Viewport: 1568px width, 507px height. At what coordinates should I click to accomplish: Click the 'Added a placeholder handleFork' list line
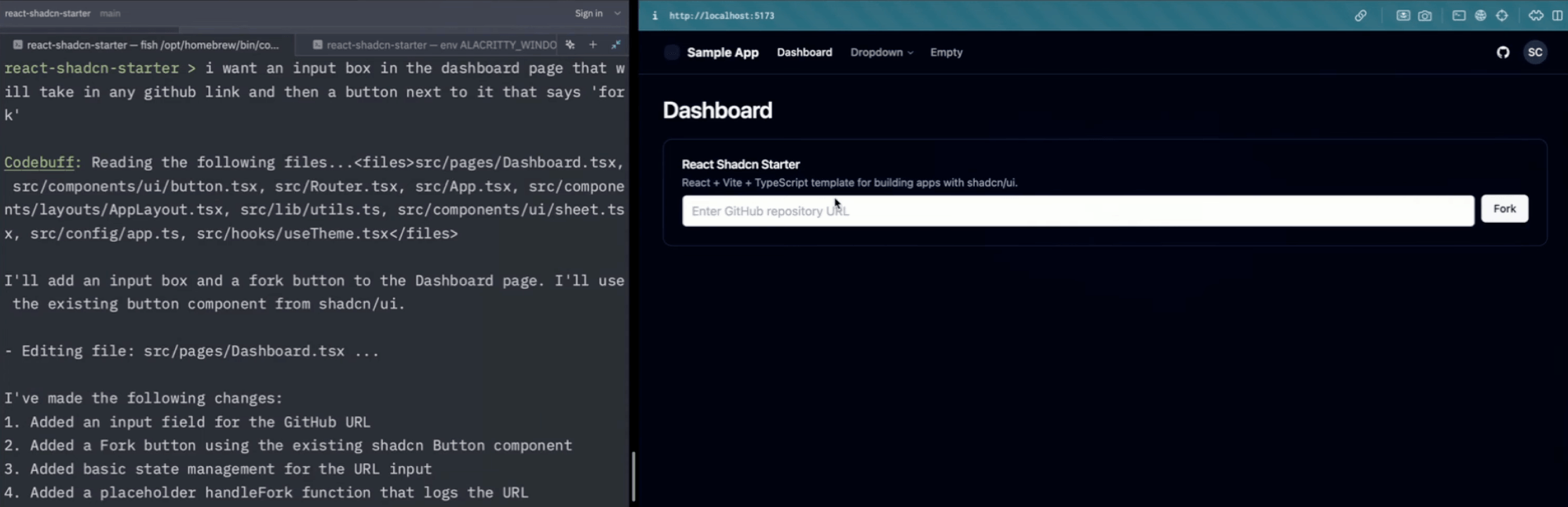(x=266, y=492)
